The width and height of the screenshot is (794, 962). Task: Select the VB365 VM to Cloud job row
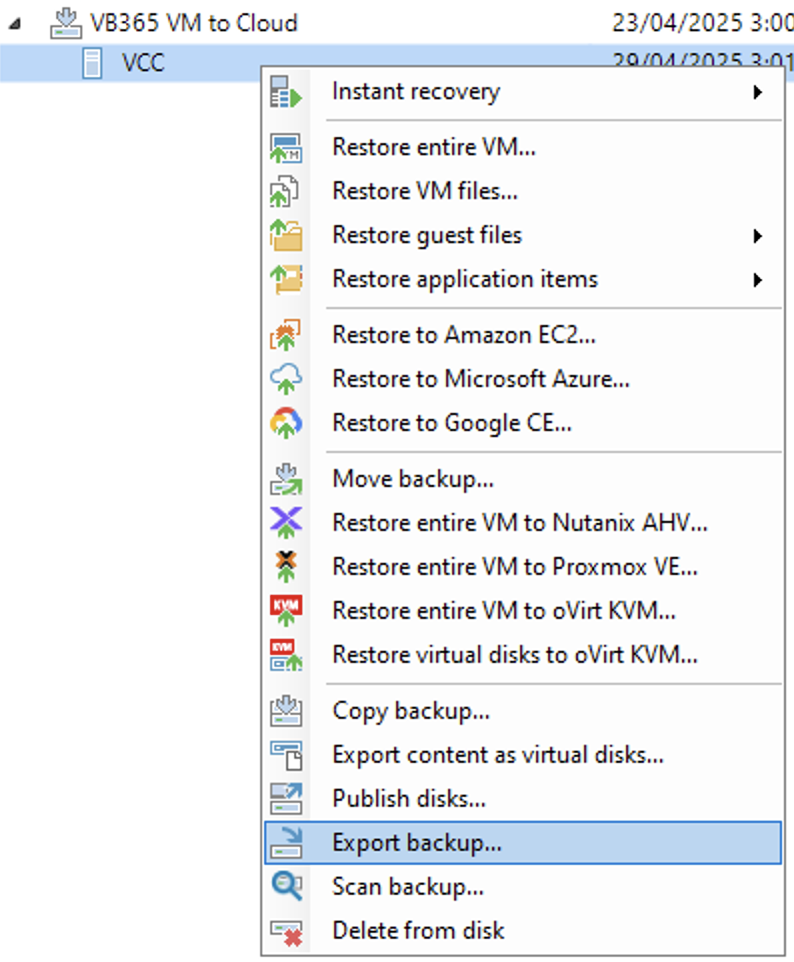pos(193,22)
